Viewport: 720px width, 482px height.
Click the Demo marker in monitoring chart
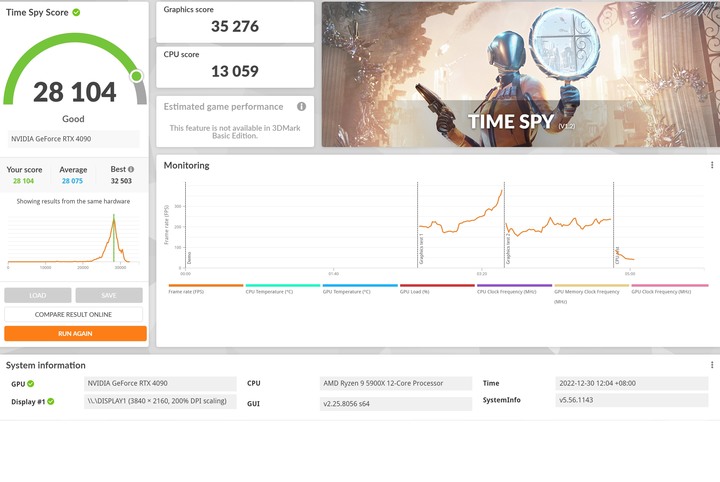click(189, 258)
